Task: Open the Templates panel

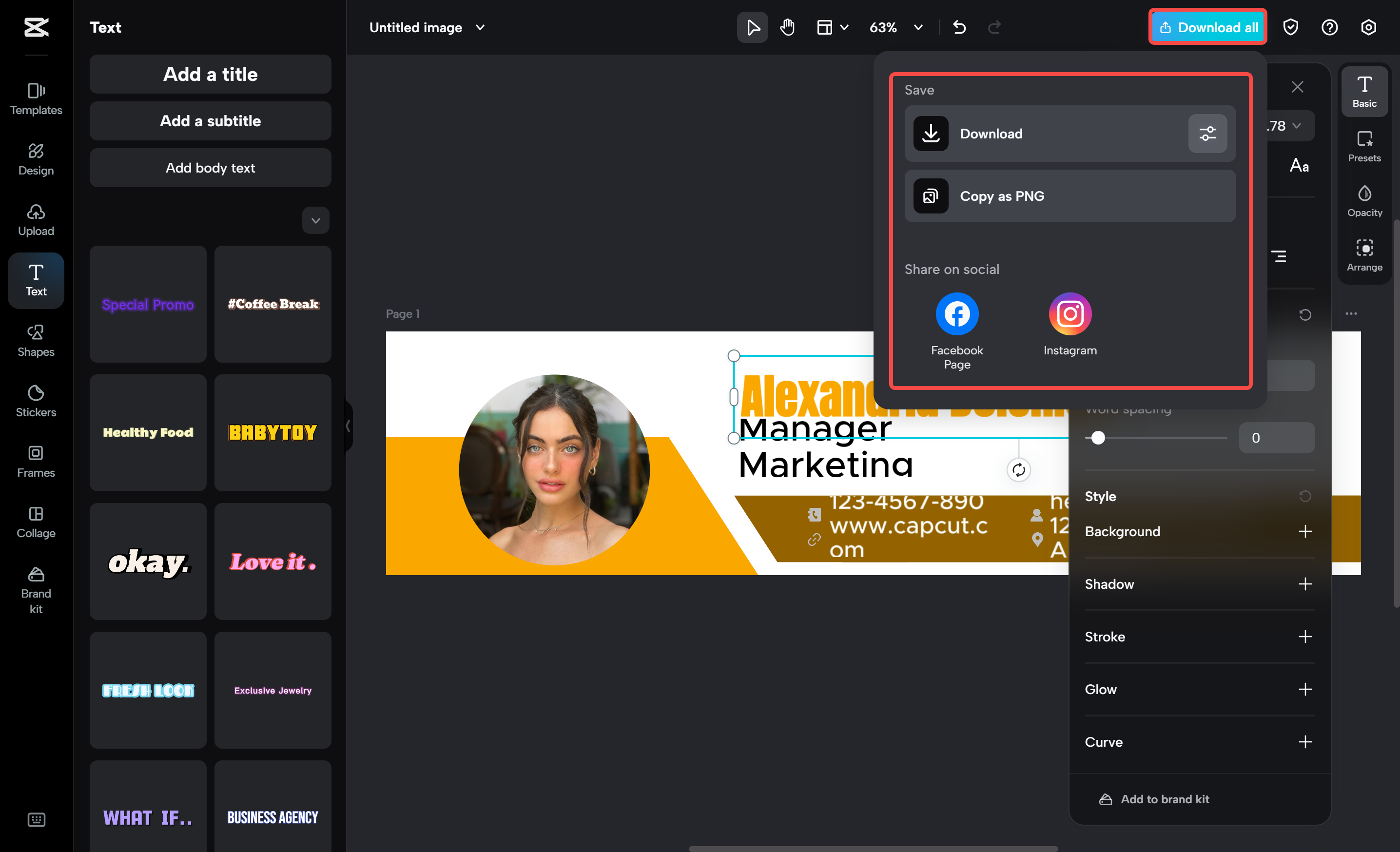Action: [35, 99]
